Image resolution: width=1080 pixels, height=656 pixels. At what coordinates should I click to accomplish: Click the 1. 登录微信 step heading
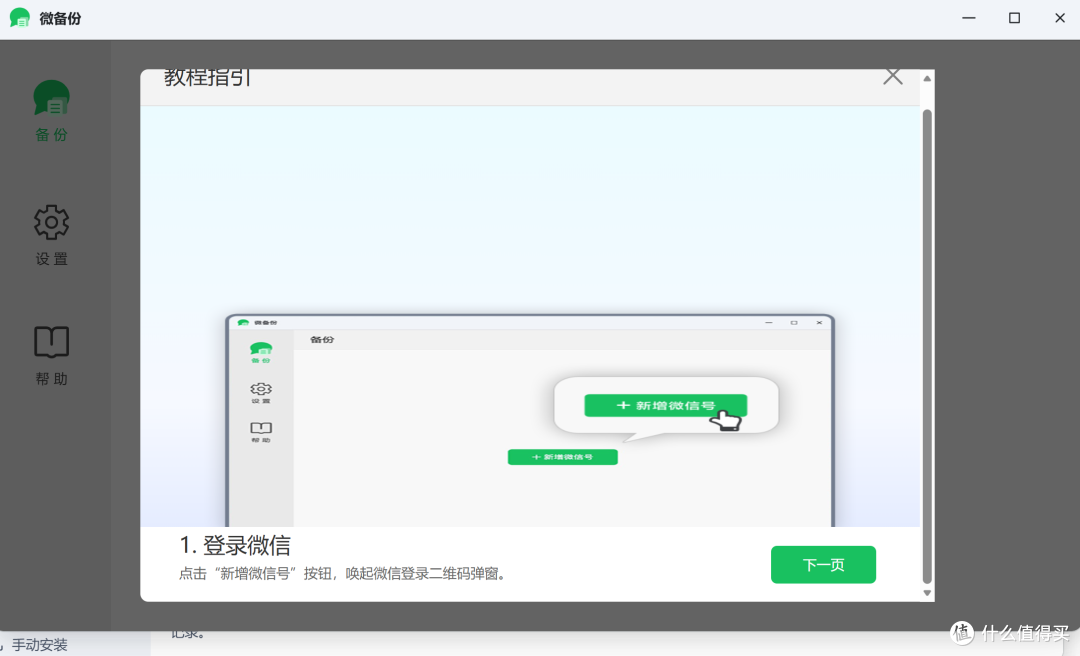tap(235, 545)
